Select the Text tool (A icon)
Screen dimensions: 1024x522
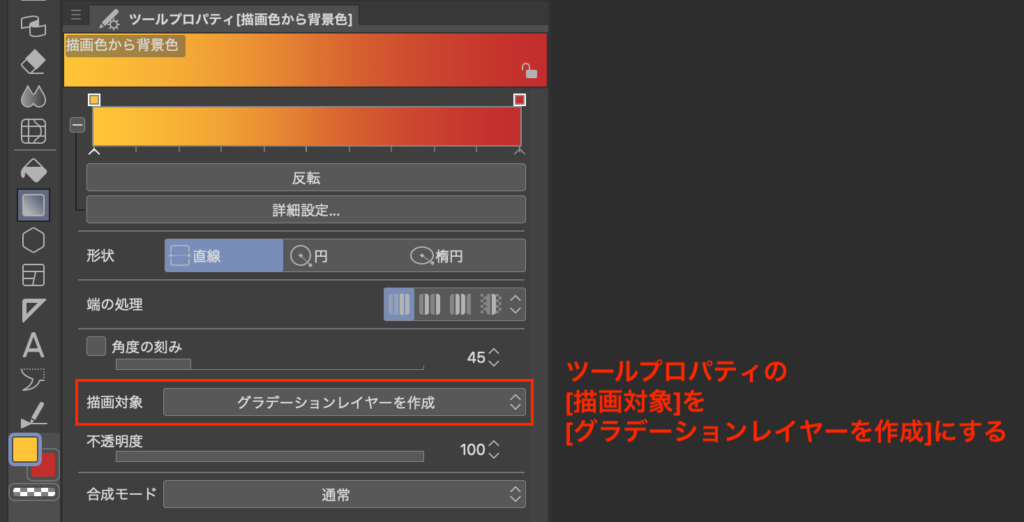coord(33,344)
